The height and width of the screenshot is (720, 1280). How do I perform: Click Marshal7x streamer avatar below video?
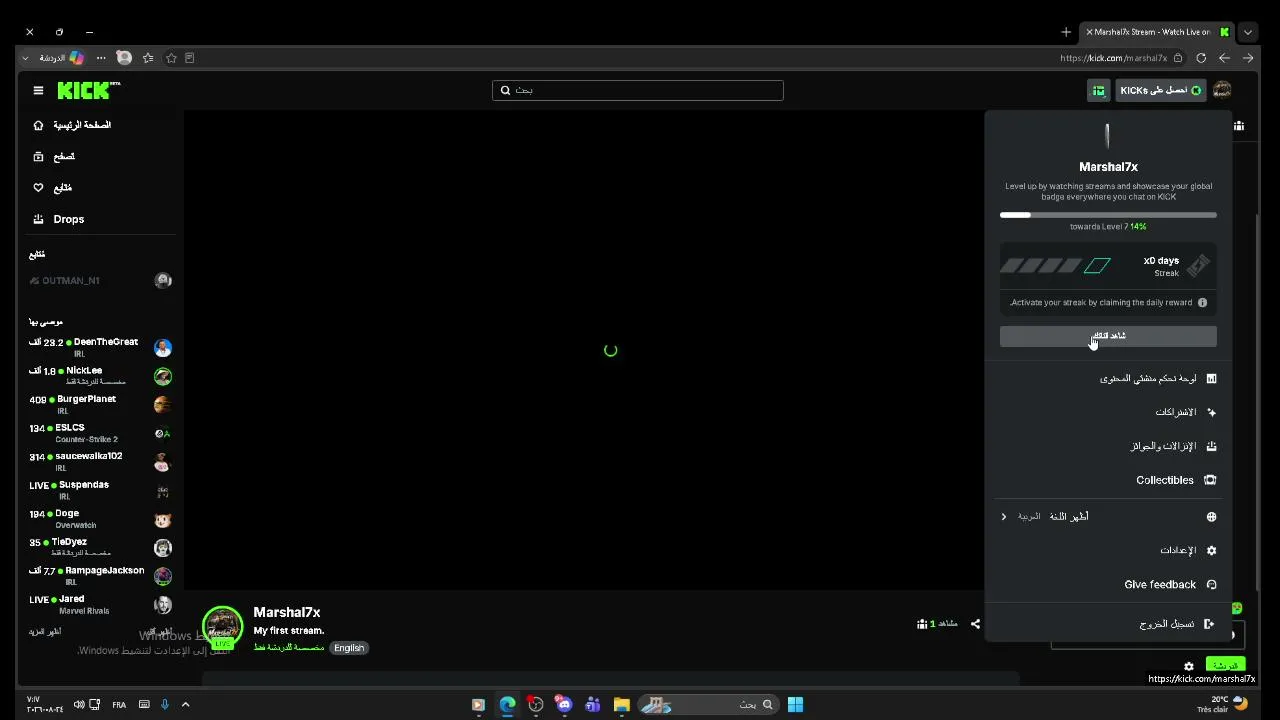(x=222, y=627)
